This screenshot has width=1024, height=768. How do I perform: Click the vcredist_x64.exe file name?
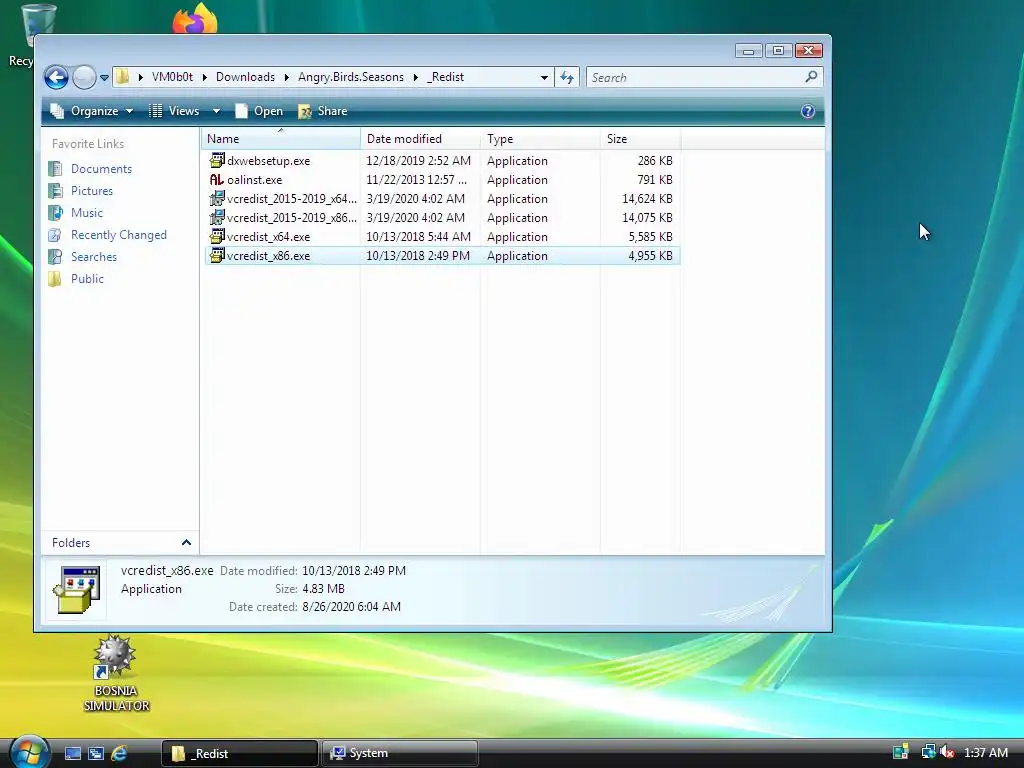[268, 236]
